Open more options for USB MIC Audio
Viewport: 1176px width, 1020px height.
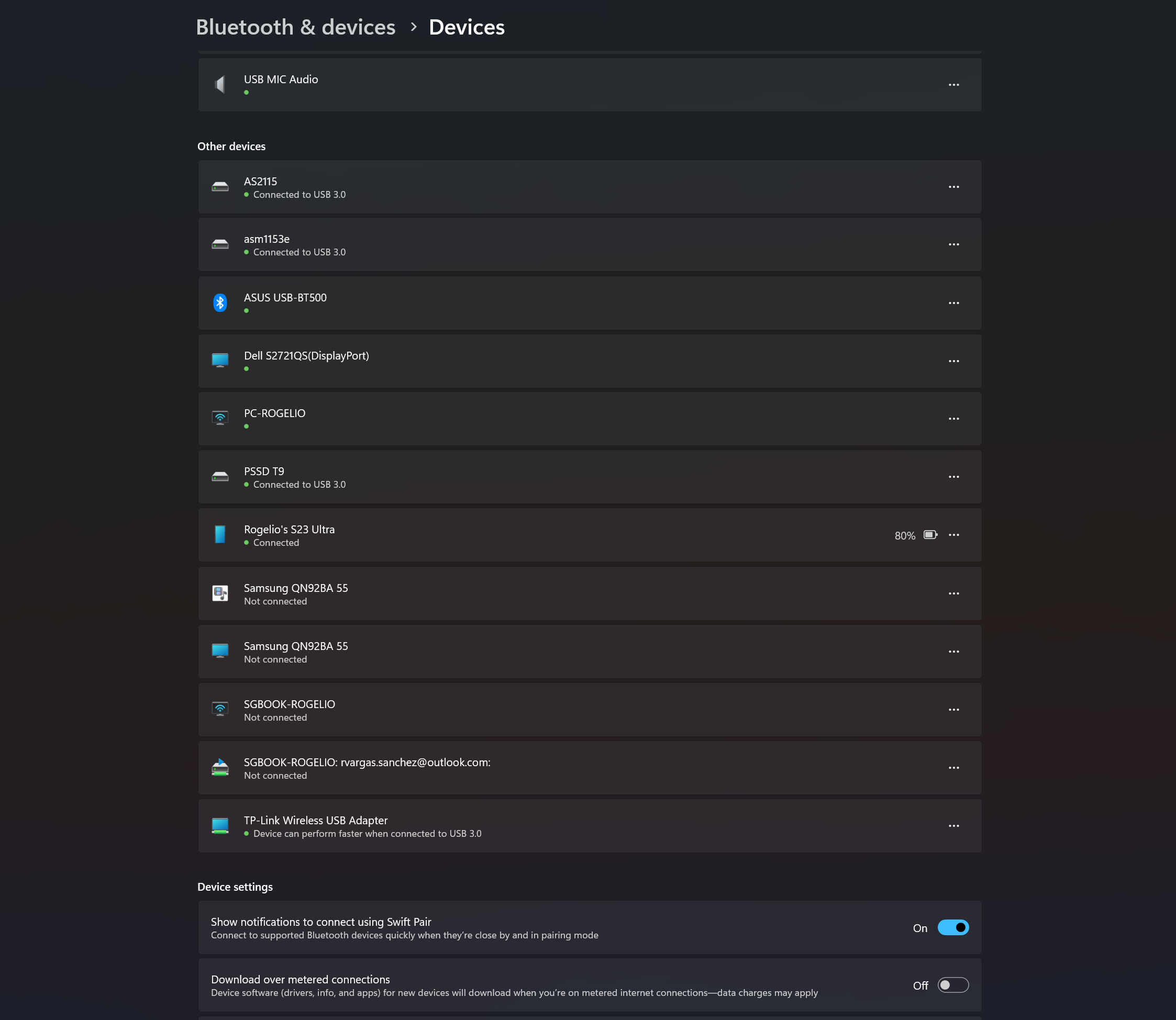click(953, 84)
